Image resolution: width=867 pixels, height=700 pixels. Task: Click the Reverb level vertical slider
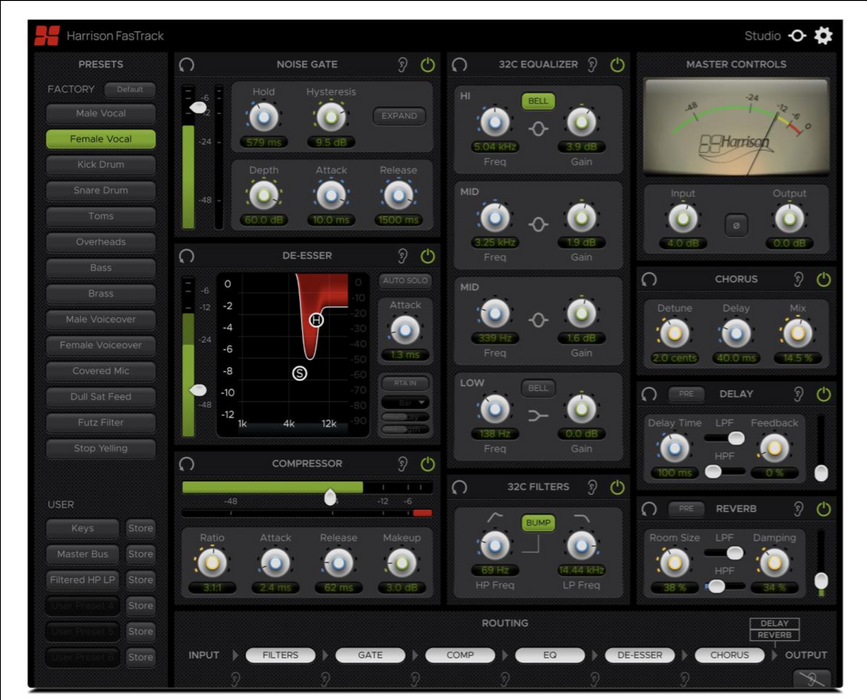pyautogui.click(x=821, y=563)
